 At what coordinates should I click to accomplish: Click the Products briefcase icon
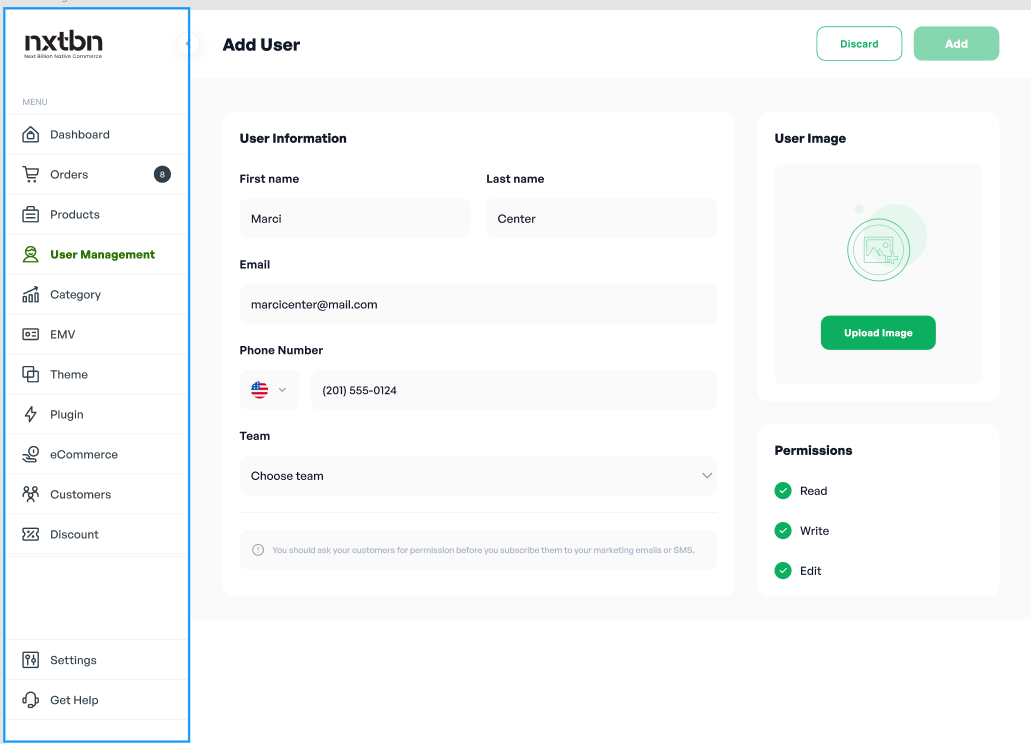pyautogui.click(x=31, y=215)
